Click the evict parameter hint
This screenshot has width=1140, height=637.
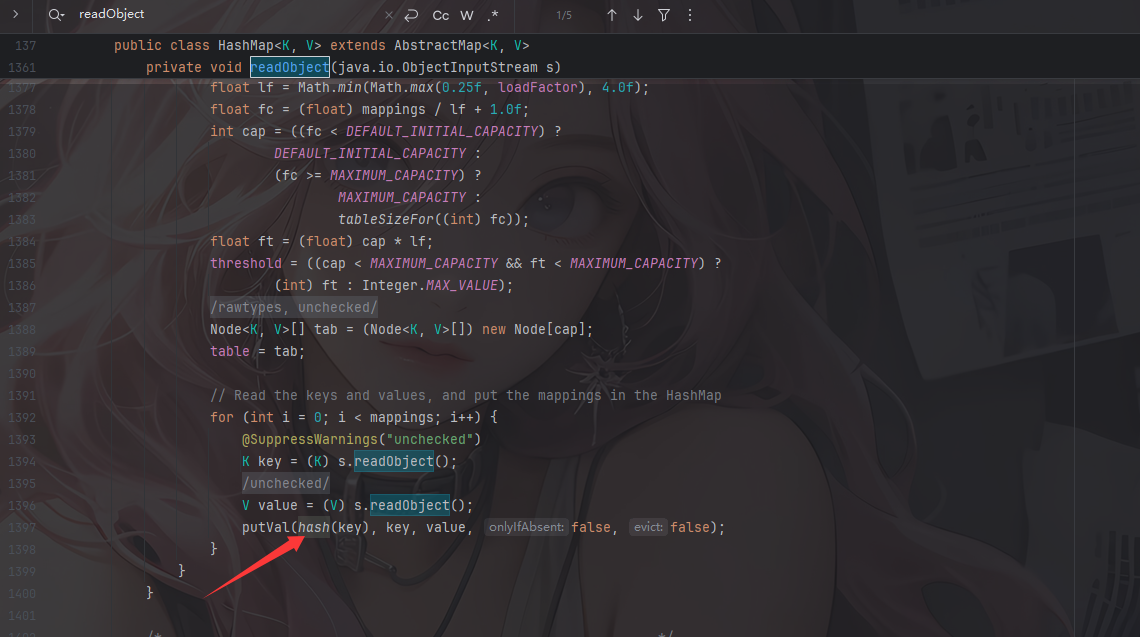click(647, 528)
